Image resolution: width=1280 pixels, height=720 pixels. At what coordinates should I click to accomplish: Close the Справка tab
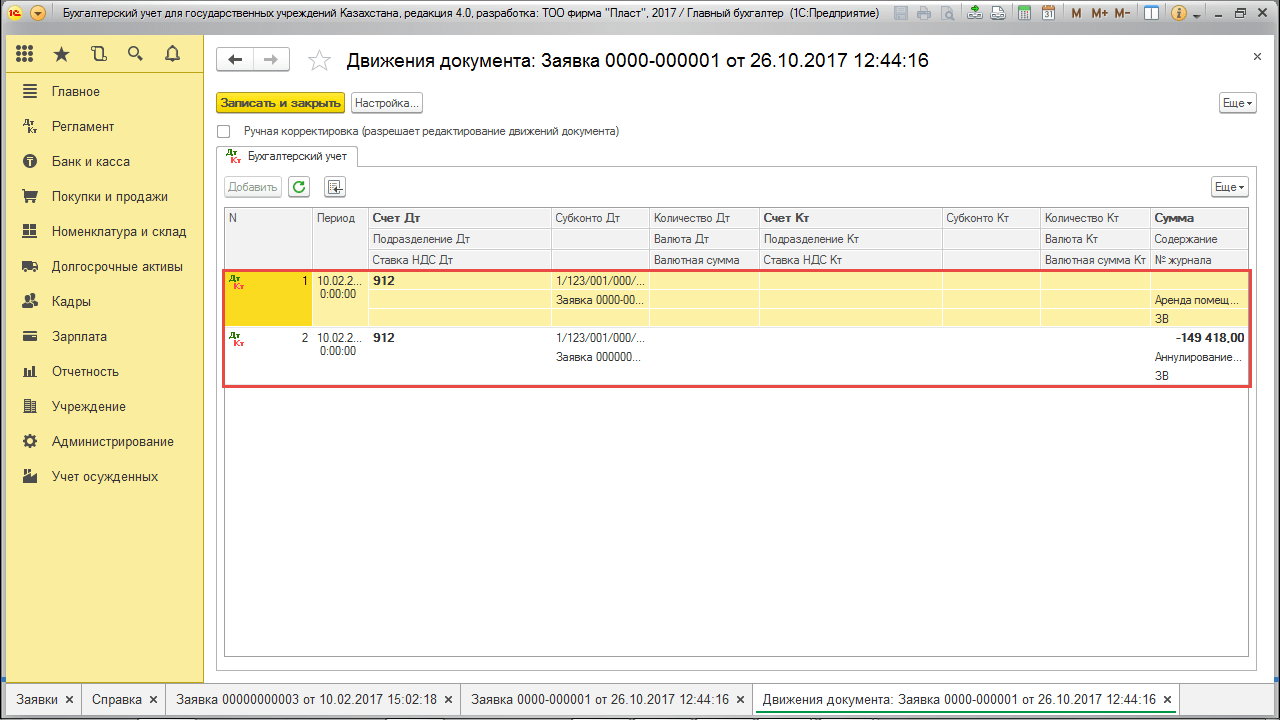coord(154,700)
